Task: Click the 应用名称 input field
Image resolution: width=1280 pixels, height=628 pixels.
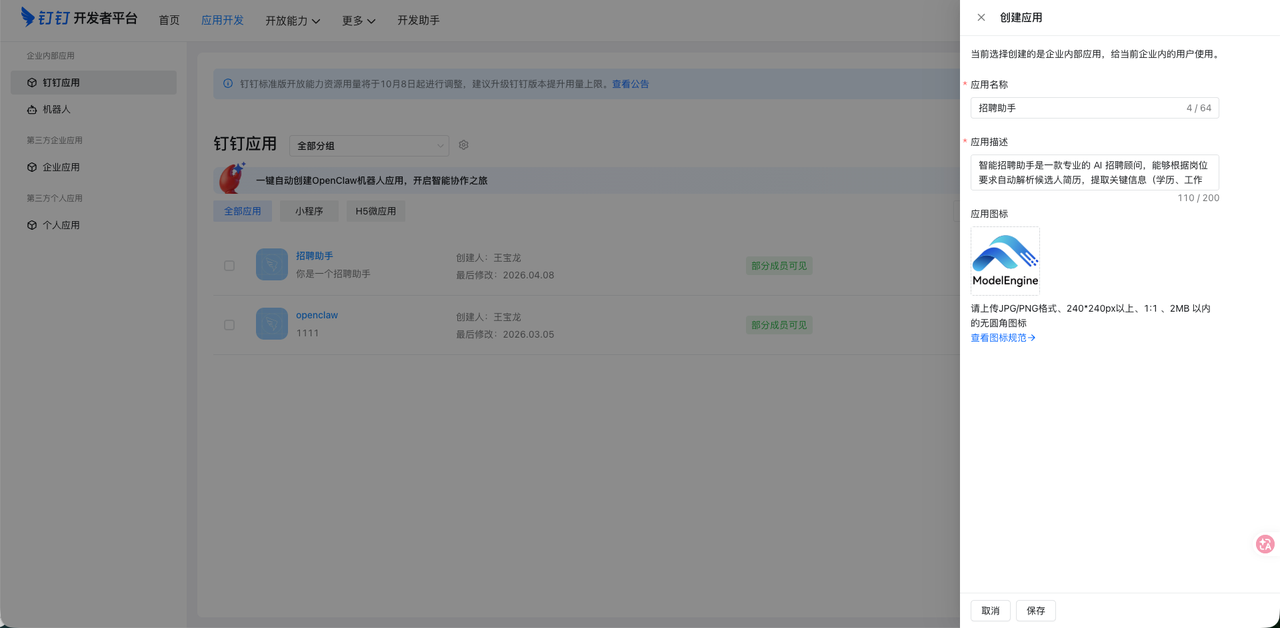Action: pos(1094,107)
